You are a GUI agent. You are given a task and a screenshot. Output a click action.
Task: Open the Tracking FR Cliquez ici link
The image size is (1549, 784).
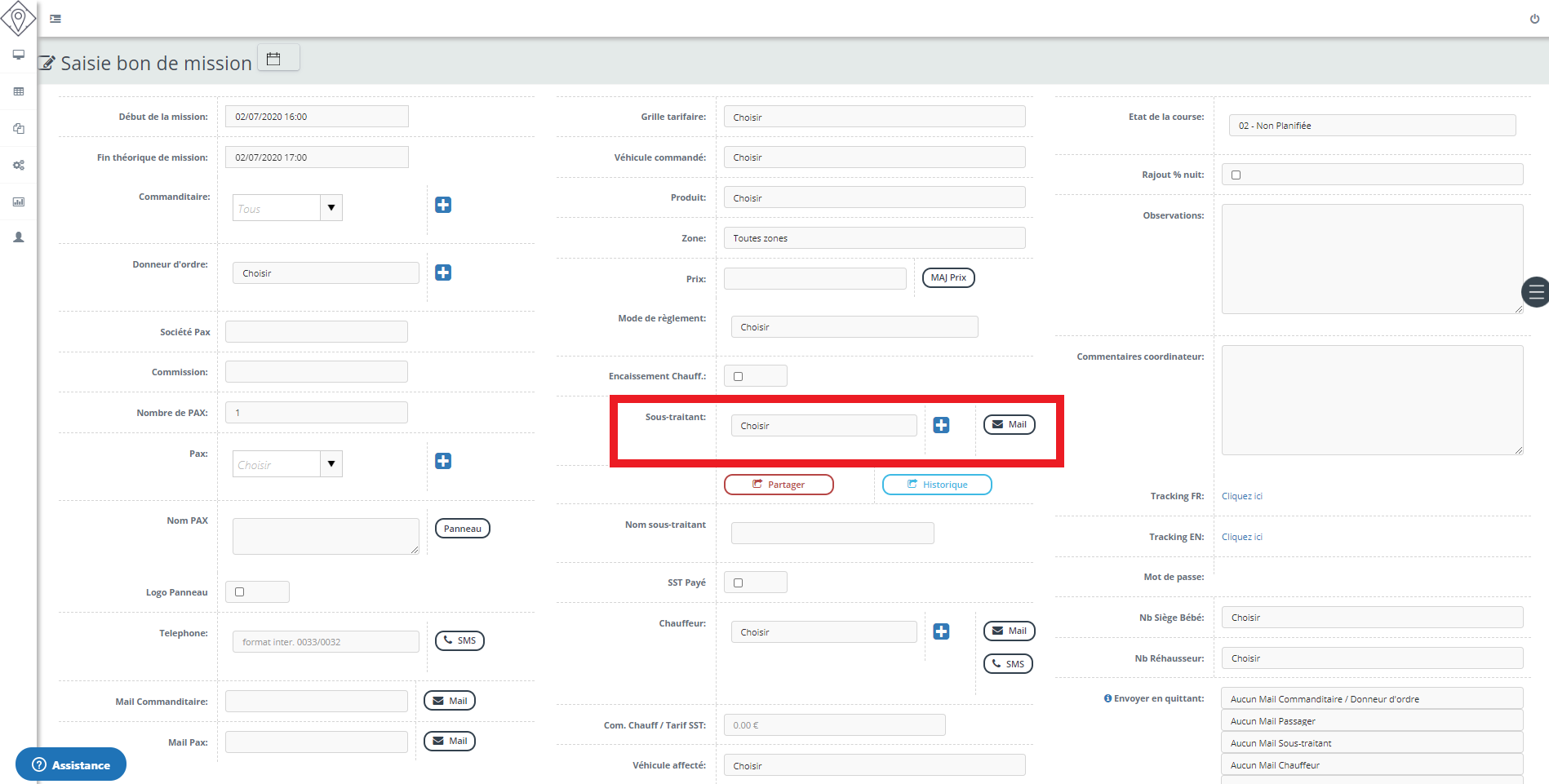click(x=1241, y=496)
